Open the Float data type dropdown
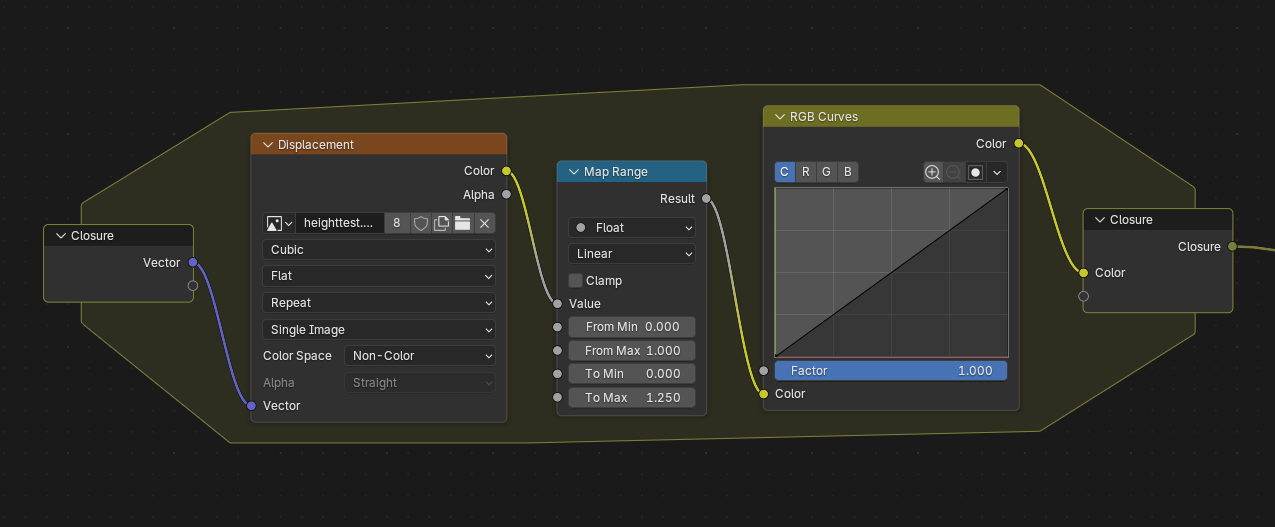Viewport: 1275px width, 527px height. point(632,228)
